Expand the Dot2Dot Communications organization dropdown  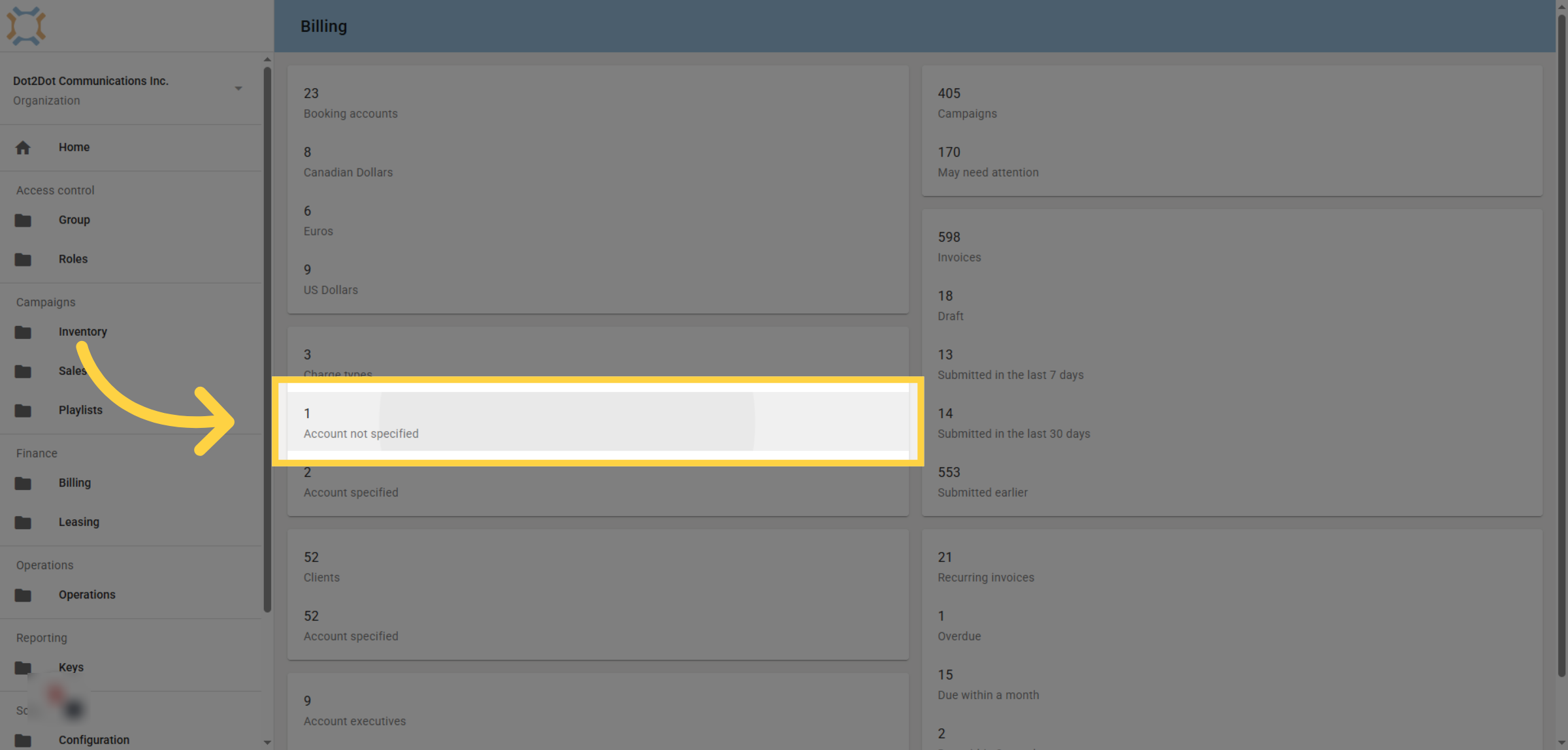point(238,88)
